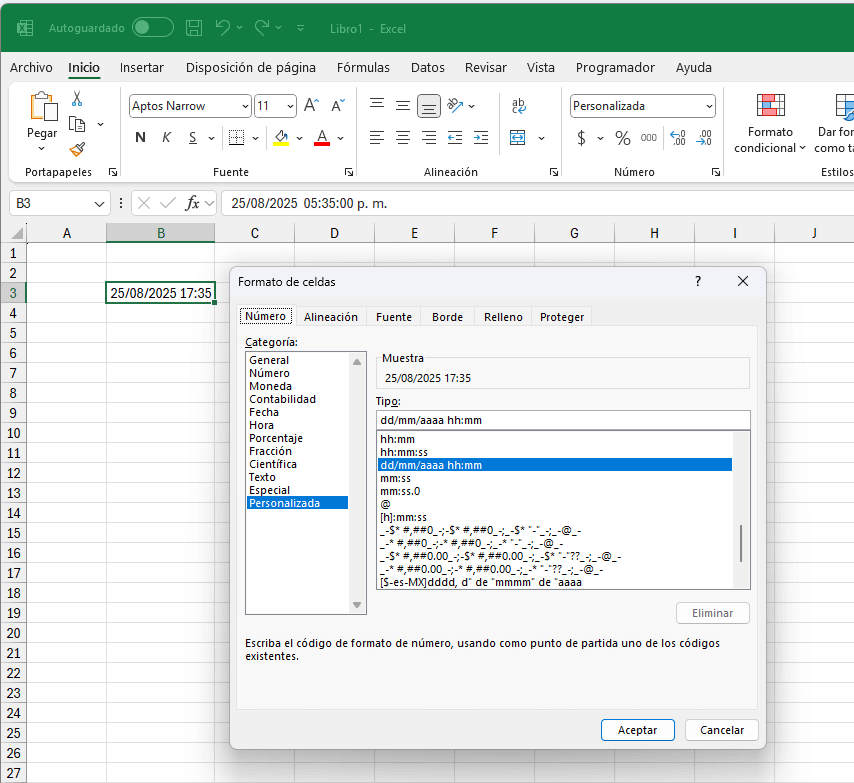Copy selection with the copy icon

click(77, 124)
